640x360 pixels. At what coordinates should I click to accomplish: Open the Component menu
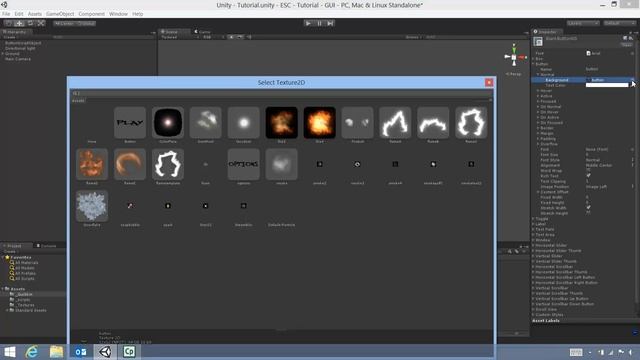[91, 14]
